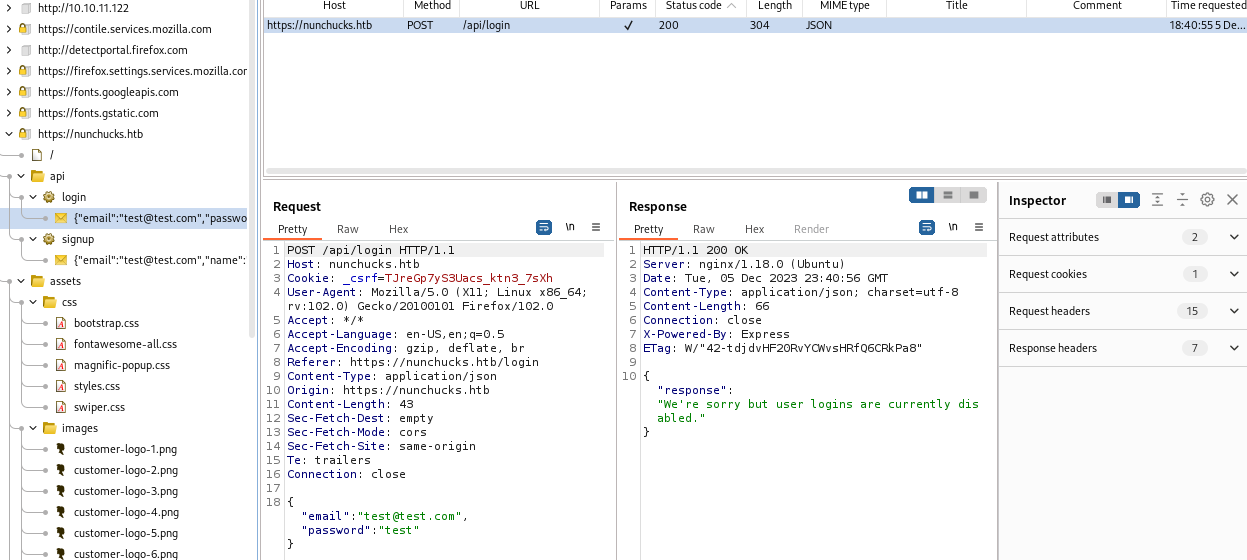Collapse the https://nunchucks.htb tree node

point(9,134)
